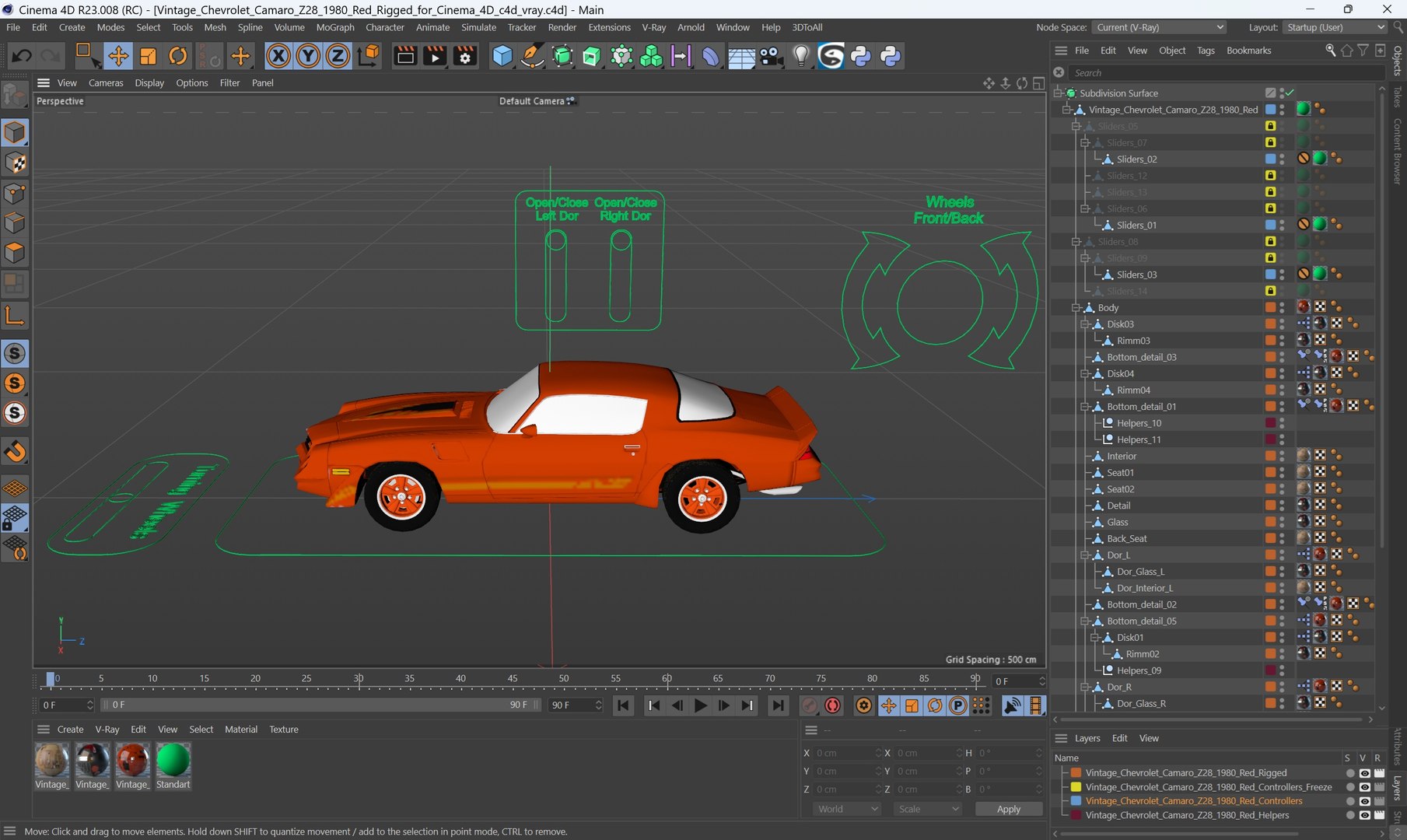Collapse Disk03 hierarchy
The height and width of the screenshot is (840, 1407).
point(1085,324)
